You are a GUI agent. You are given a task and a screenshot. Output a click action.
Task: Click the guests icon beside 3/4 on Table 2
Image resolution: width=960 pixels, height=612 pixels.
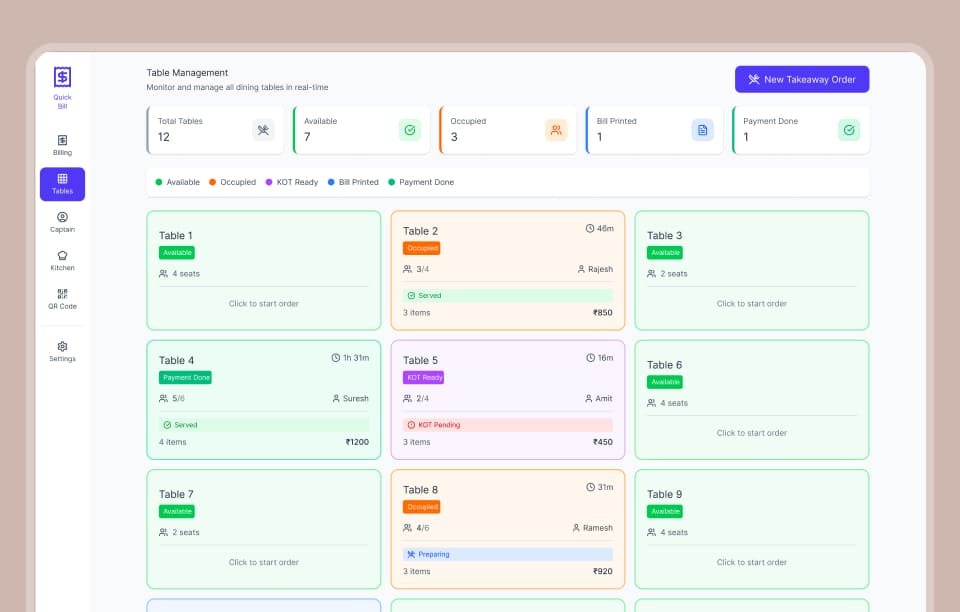pyautogui.click(x=408, y=269)
